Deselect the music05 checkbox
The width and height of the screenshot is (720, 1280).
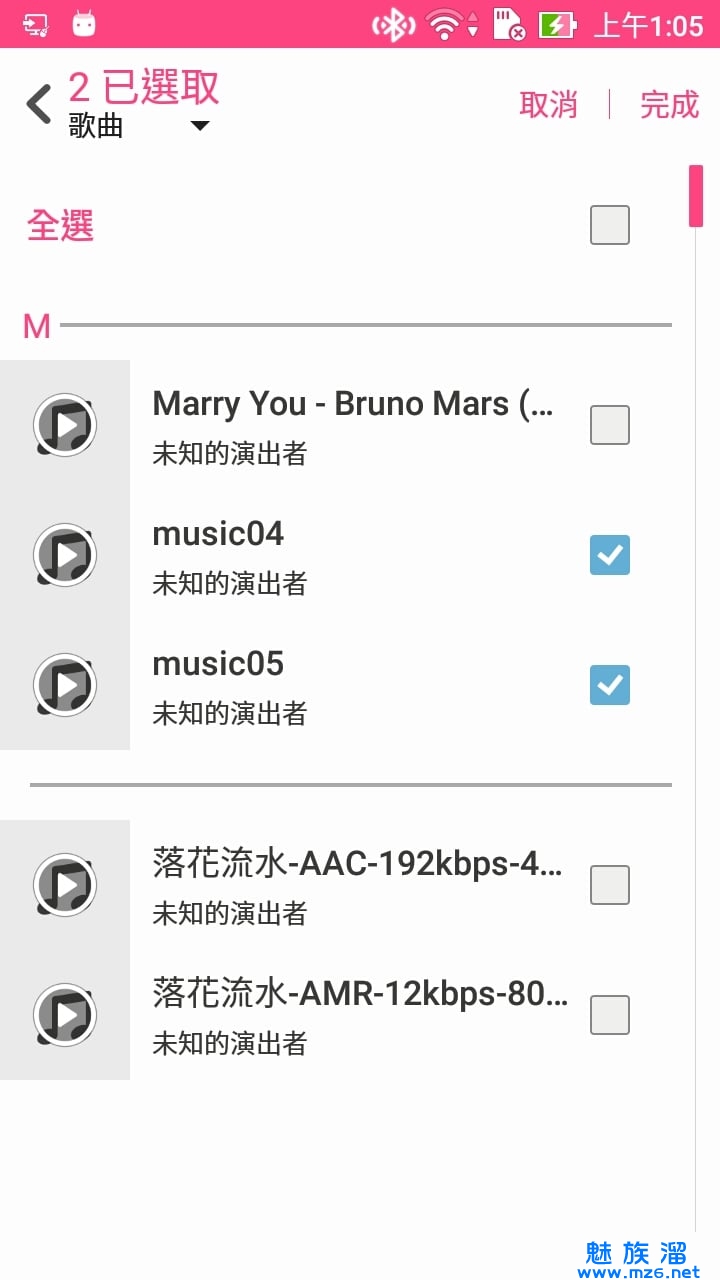(x=610, y=685)
